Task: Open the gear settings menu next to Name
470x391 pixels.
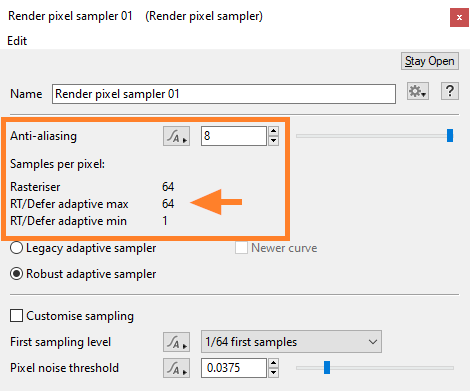Action: click(x=418, y=91)
